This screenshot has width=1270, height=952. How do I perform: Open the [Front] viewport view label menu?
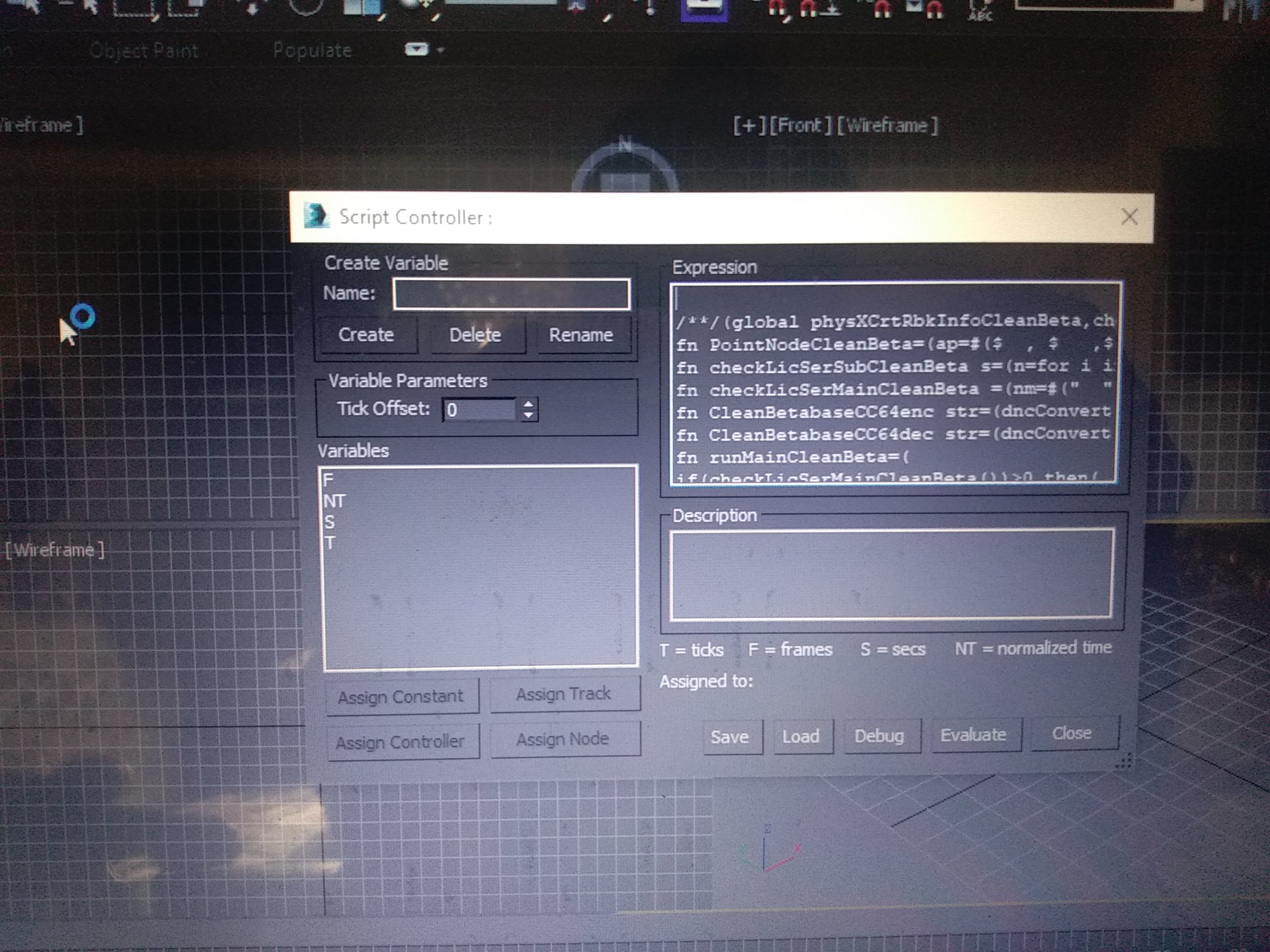pyautogui.click(x=799, y=125)
